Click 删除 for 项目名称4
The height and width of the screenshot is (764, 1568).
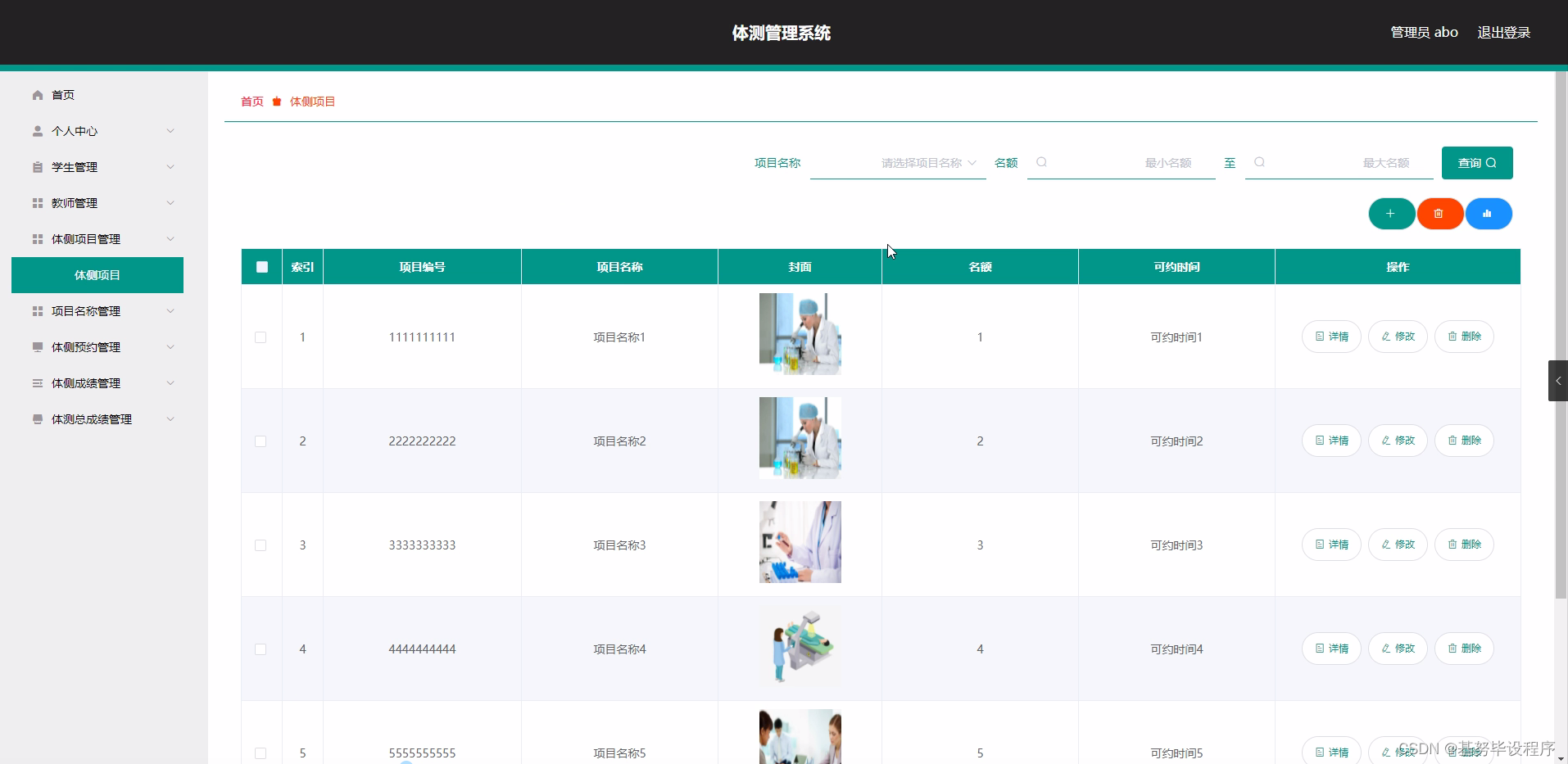pos(1464,649)
